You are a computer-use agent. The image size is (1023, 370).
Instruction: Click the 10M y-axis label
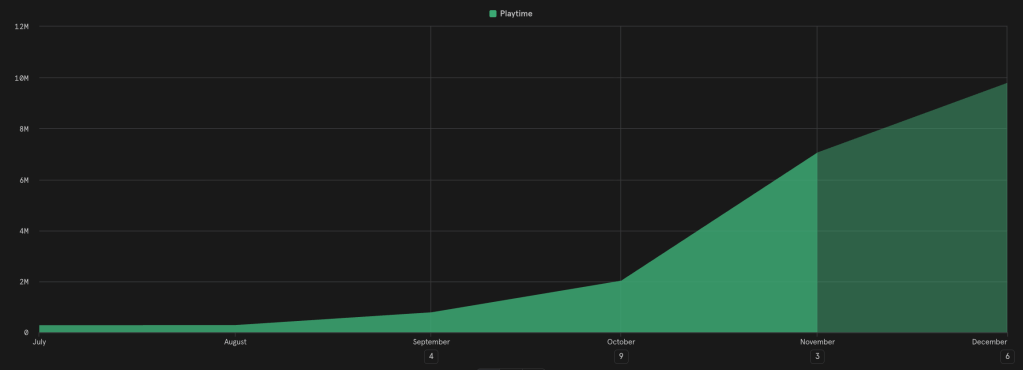[22, 78]
